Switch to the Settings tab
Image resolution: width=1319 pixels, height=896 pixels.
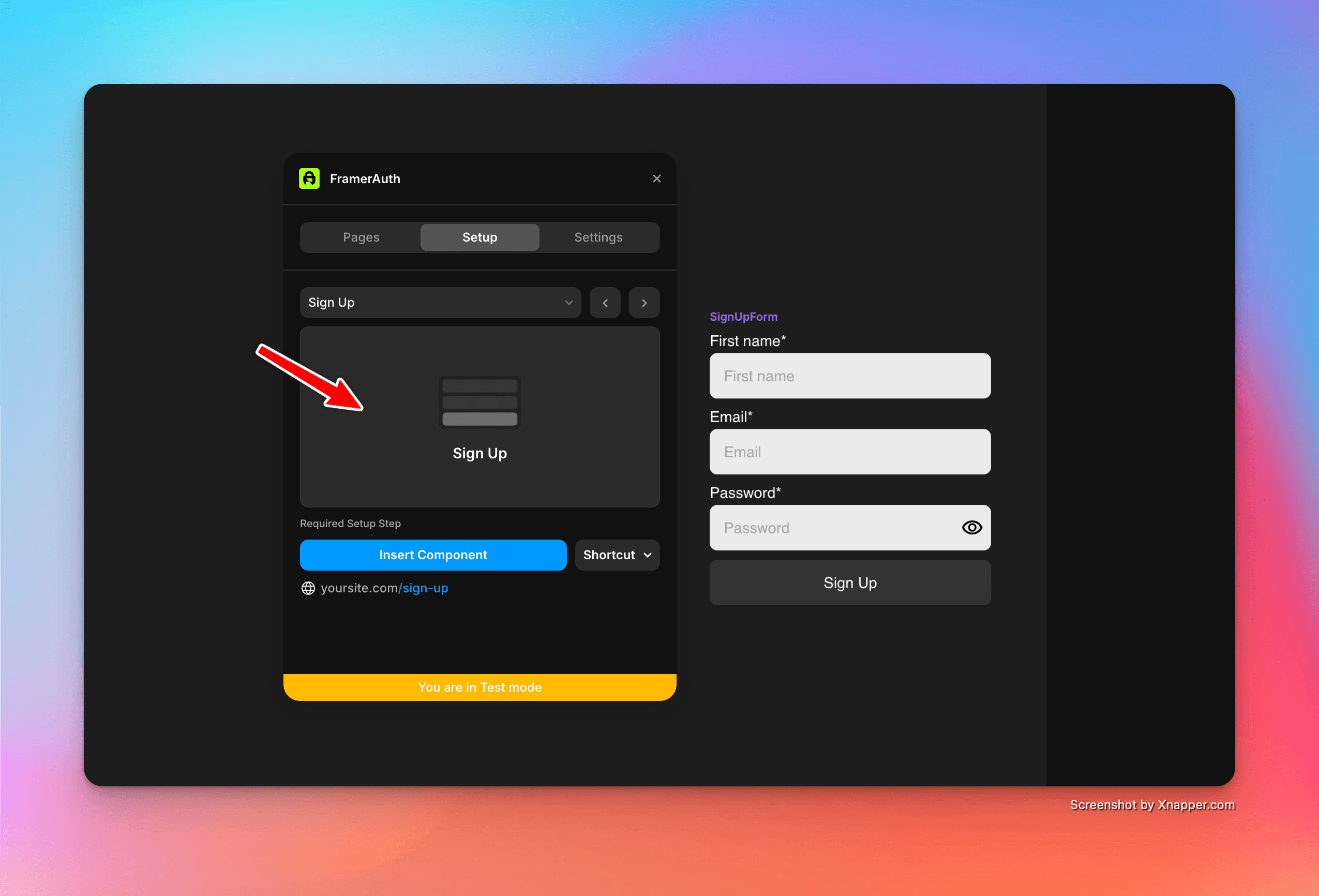[x=598, y=237]
